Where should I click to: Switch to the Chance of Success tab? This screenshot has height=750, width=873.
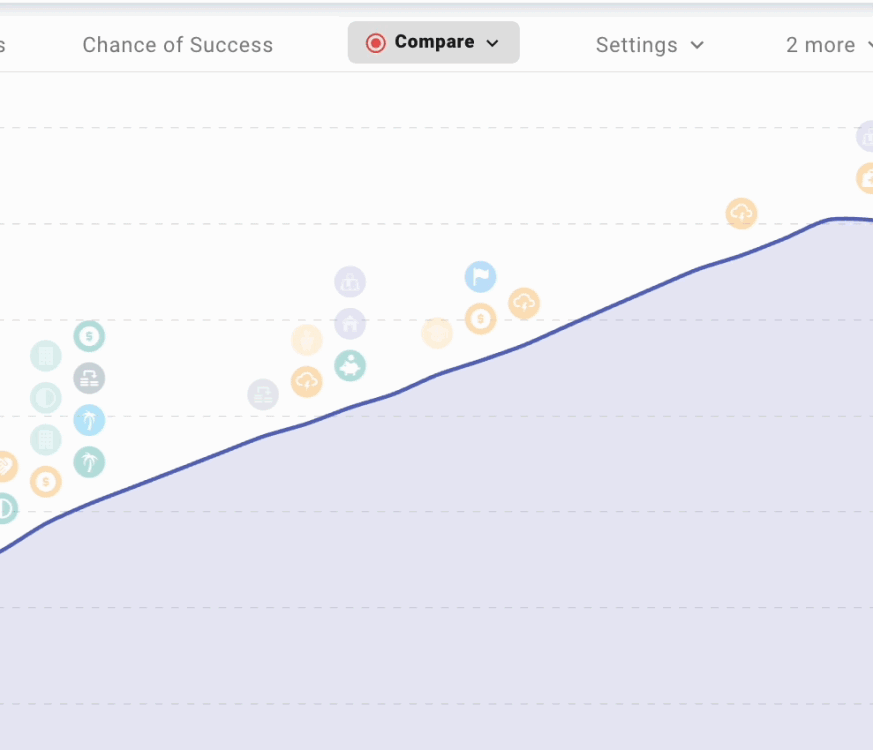[178, 45]
